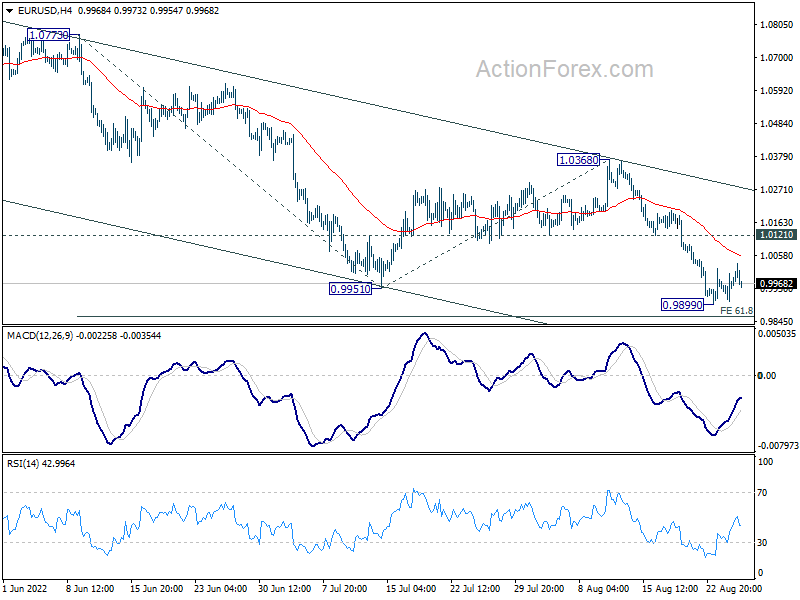Image resolution: width=800 pixels, height=600 pixels.
Task: Click the 1.07730 price label
Action: [x=48, y=35]
